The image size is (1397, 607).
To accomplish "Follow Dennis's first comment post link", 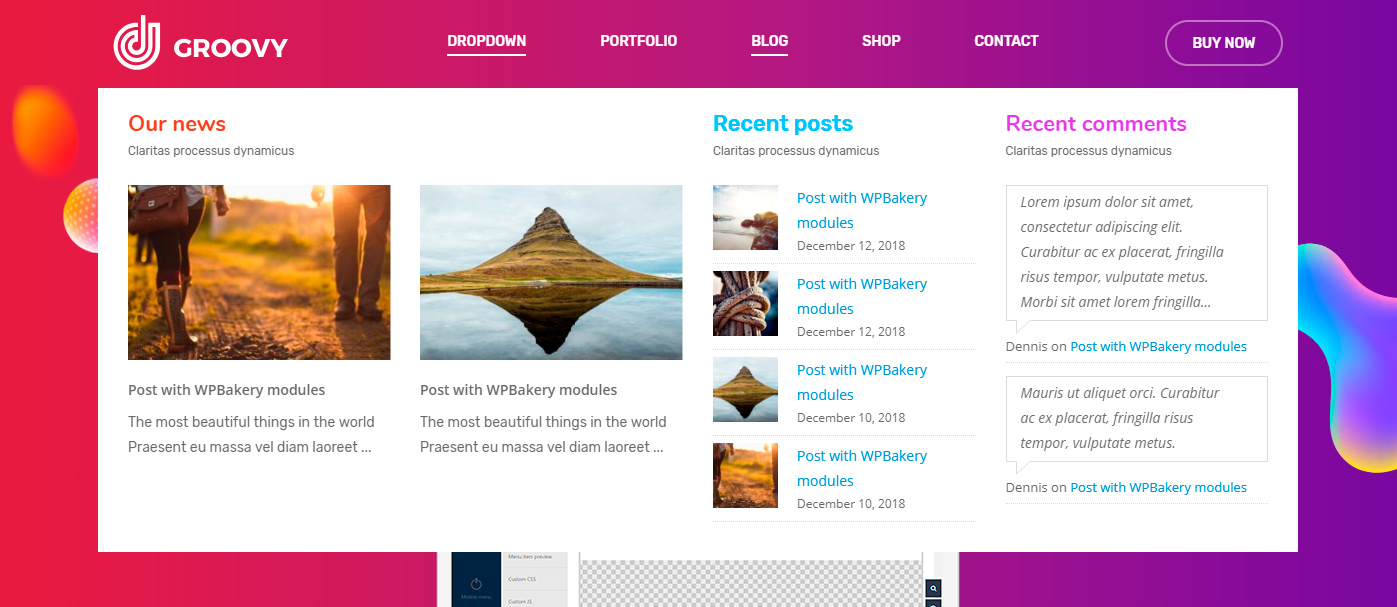I will [x=1158, y=346].
